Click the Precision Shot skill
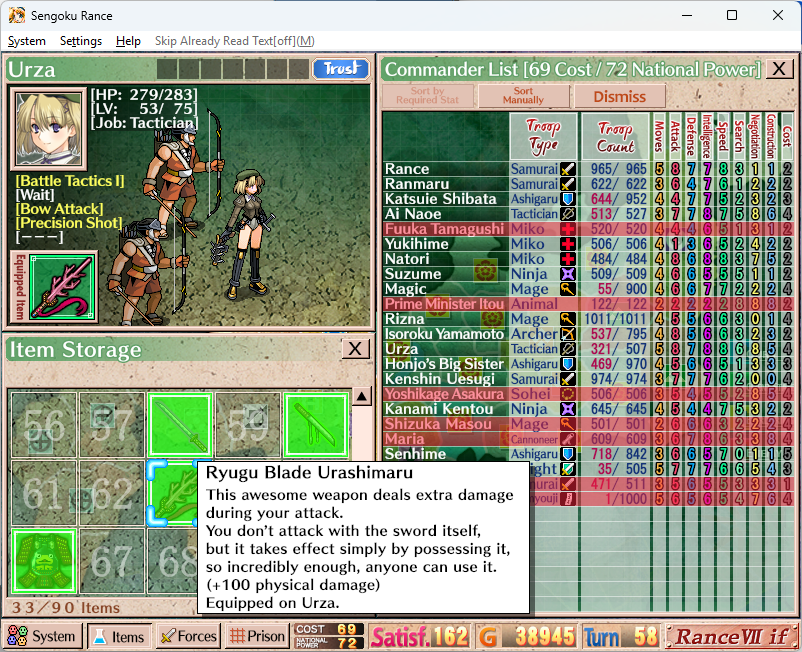 click(x=69, y=223)
